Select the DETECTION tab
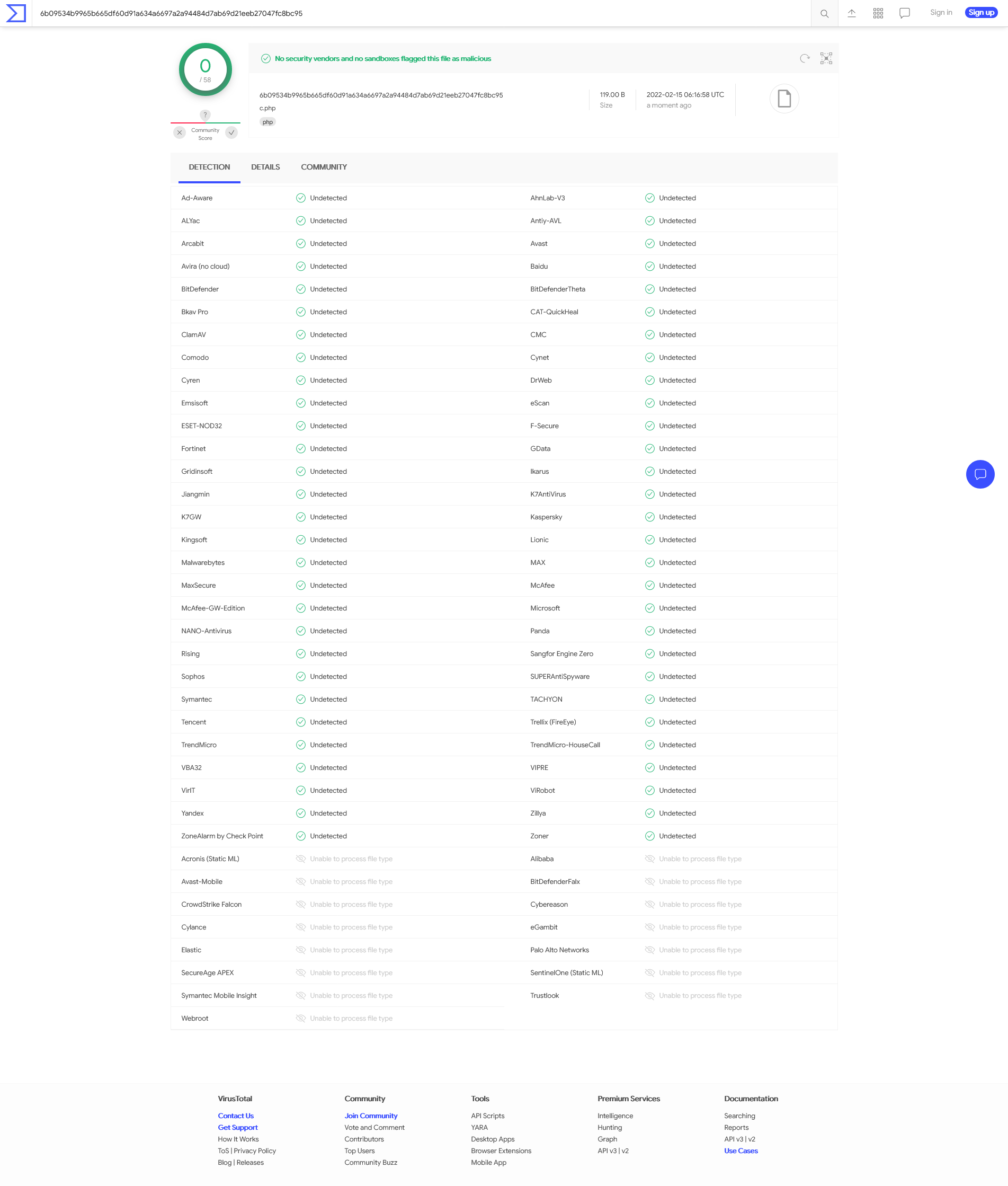Image resolution: width=1008 pixels, height=1186 pixels. [x=209, y=167]
